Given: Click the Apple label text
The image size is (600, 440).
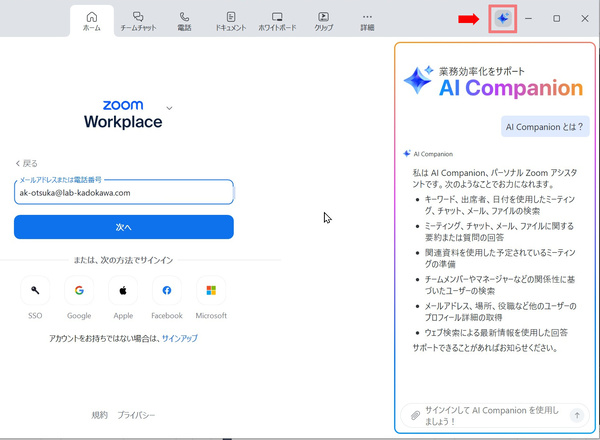Looking at the screenshot, I should 123,316.
